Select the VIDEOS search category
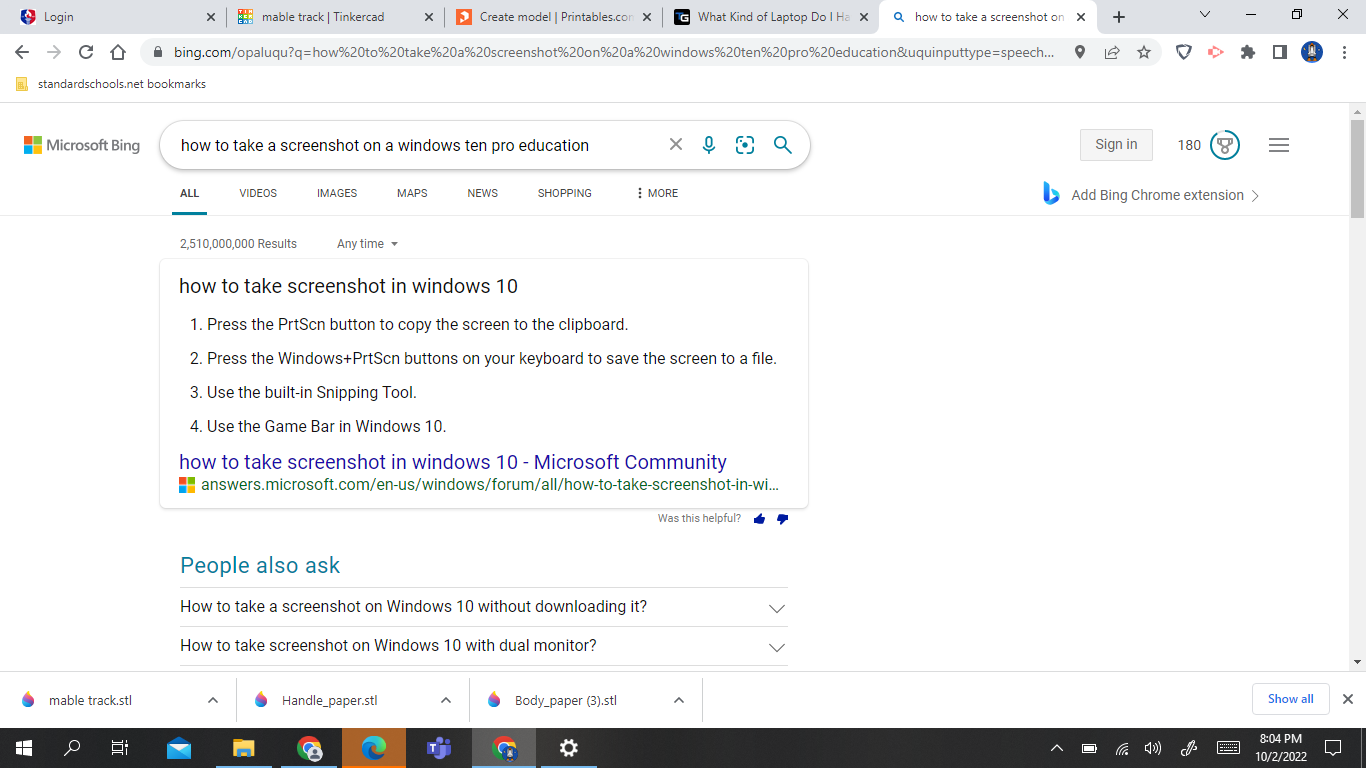Screen dimensions: 1366x768 pos(258,193)
